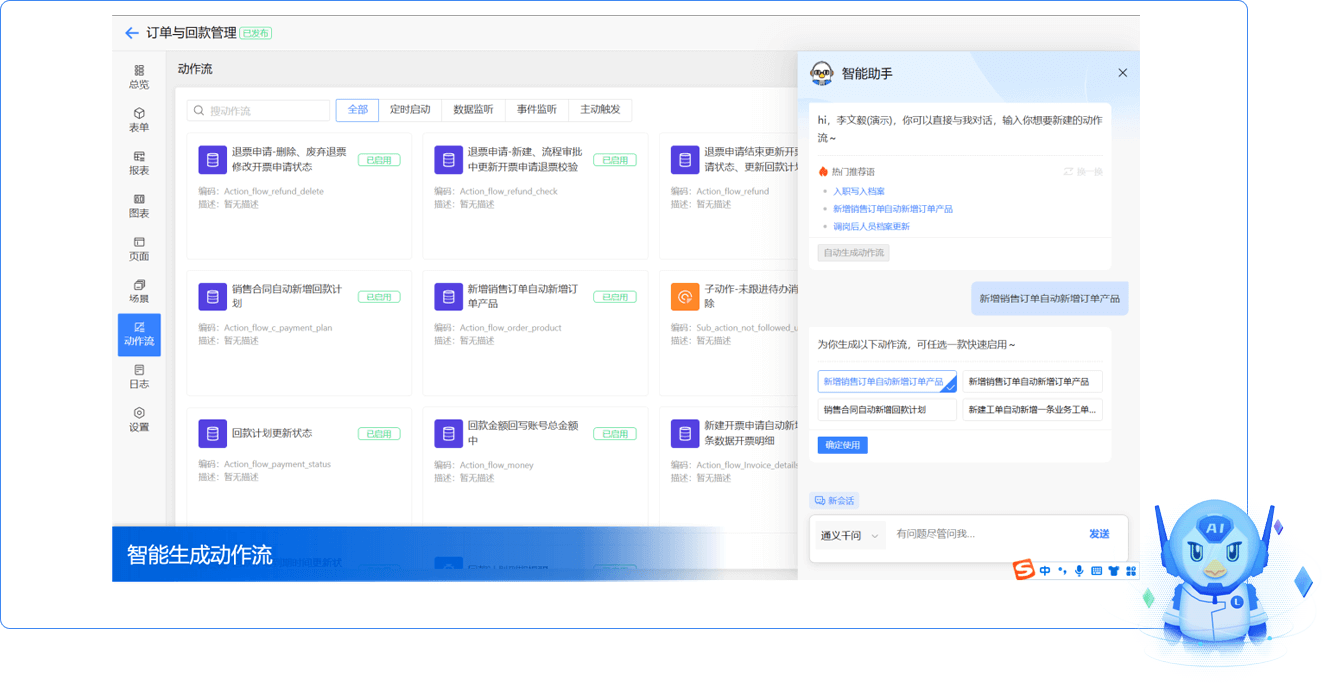This screenshot has height=683, width=1322.
Task: Click the 入职写入档案 suggested link
Action: click(859, 191)
